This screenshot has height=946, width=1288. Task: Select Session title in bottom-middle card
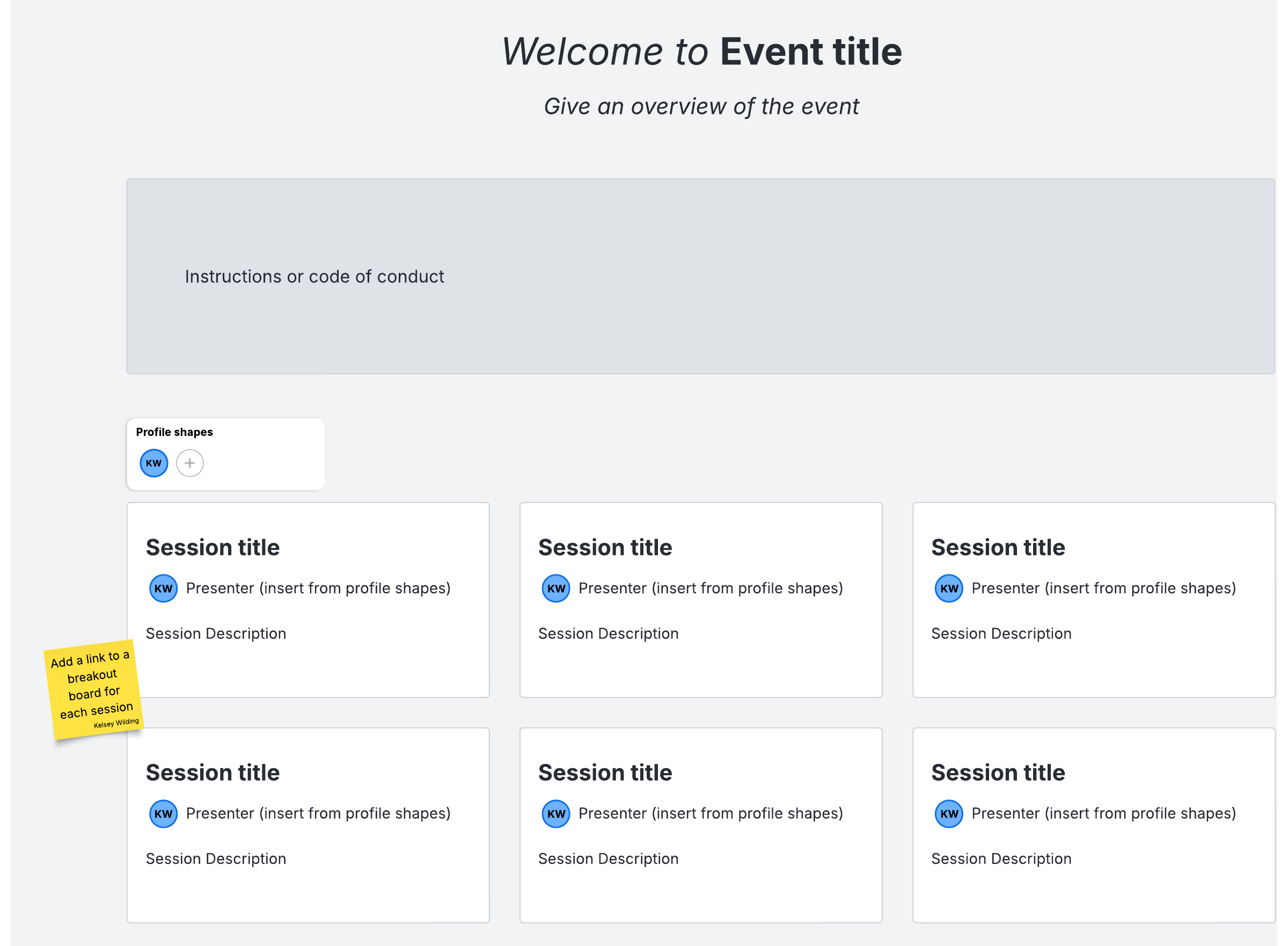click(604, 773)
